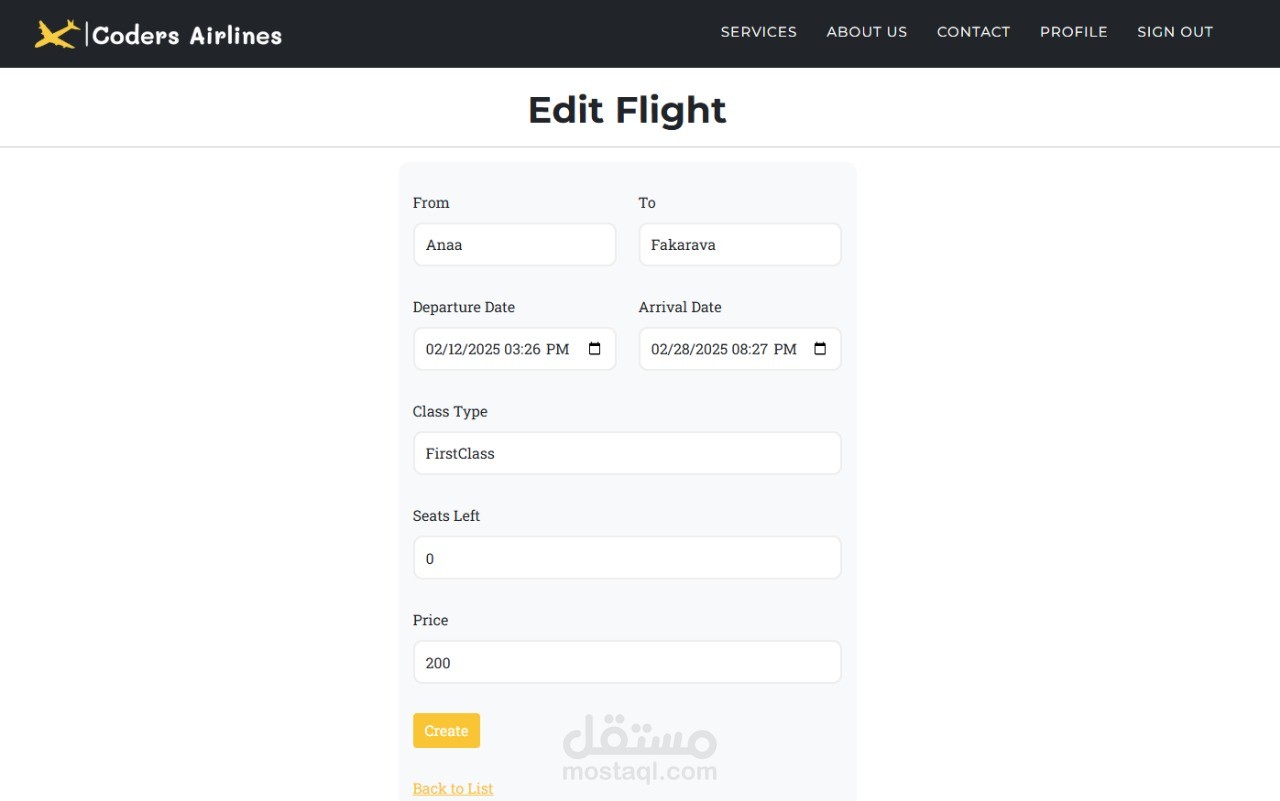
Task: Click the yellow Create button
Action: tap(446, 731)
